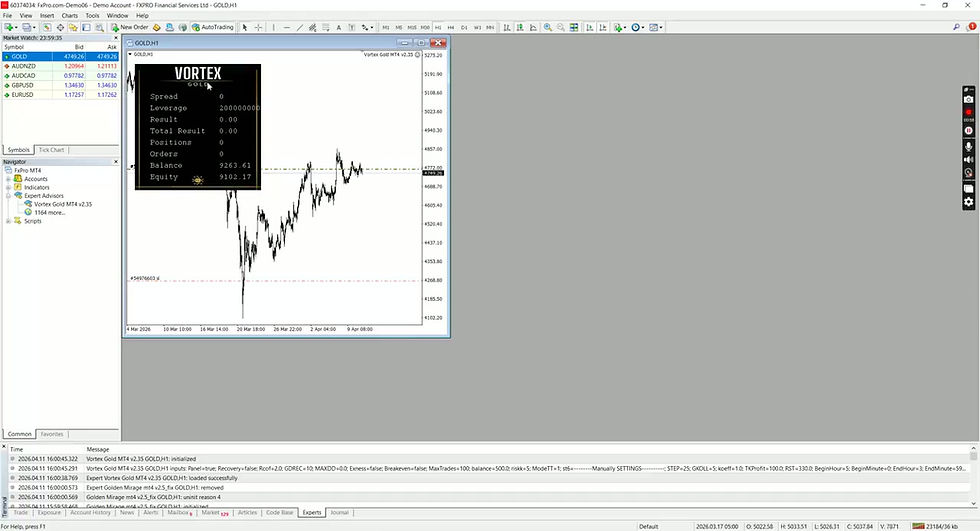Image resolution: width=980 pixels, height=531 pixels.
Task: Open the Profiles dropdown in toolbar
Action: pyautogui.click(x=29, y=27)
